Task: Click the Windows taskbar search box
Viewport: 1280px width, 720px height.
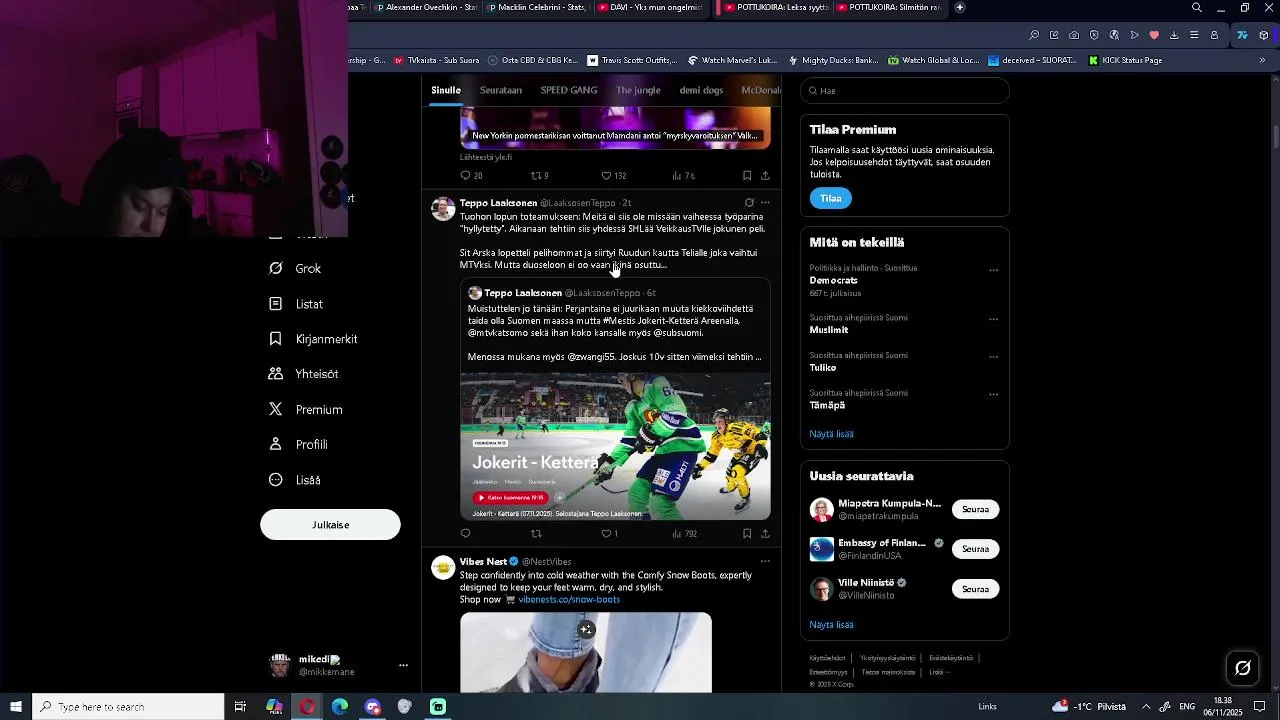Action: click(x=128, y=707)
